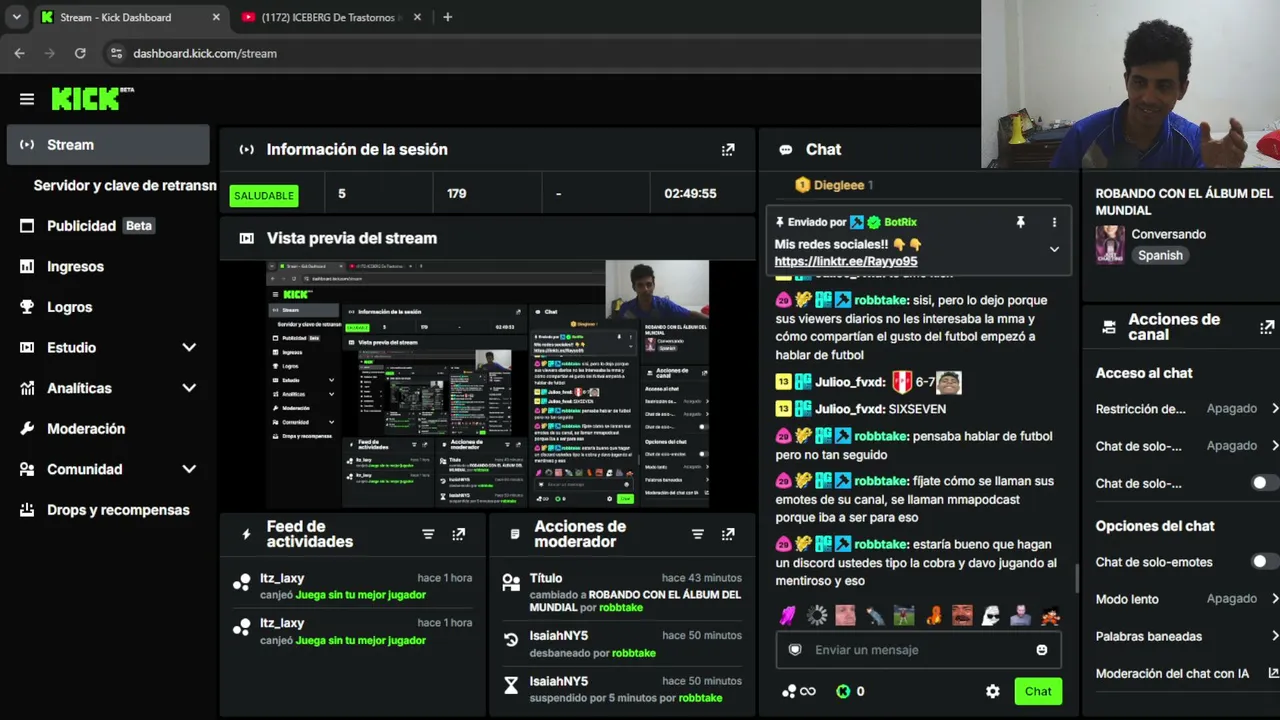
Task: Select Stream in the sidebar
Action: tap(108, 145)
